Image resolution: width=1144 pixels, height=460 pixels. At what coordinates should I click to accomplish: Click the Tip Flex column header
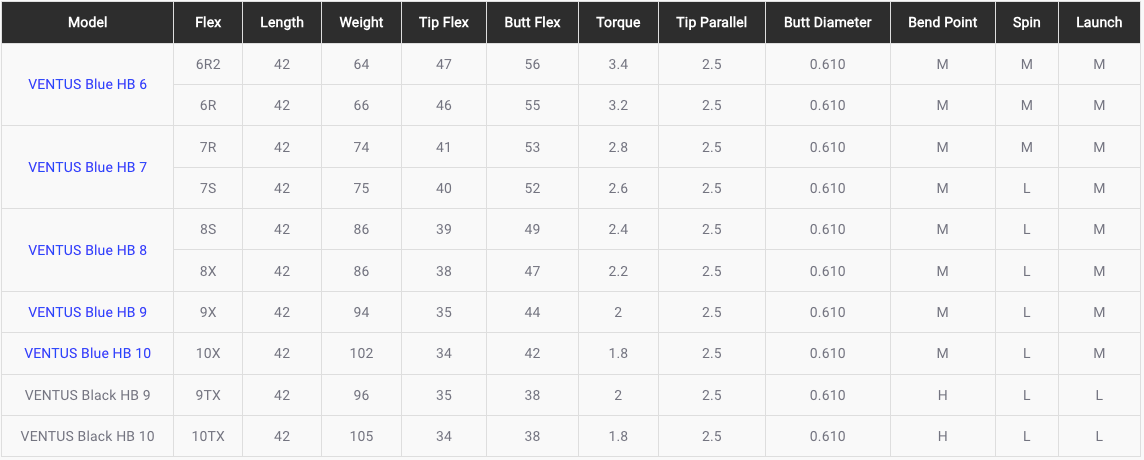point(444,22)
